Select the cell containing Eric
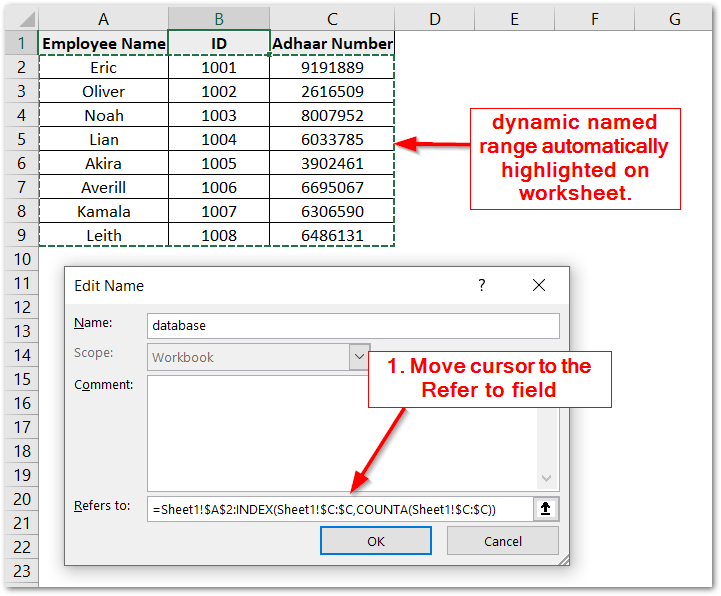The width and height of the screenshot is (721, 596). (x=104, y=67)
